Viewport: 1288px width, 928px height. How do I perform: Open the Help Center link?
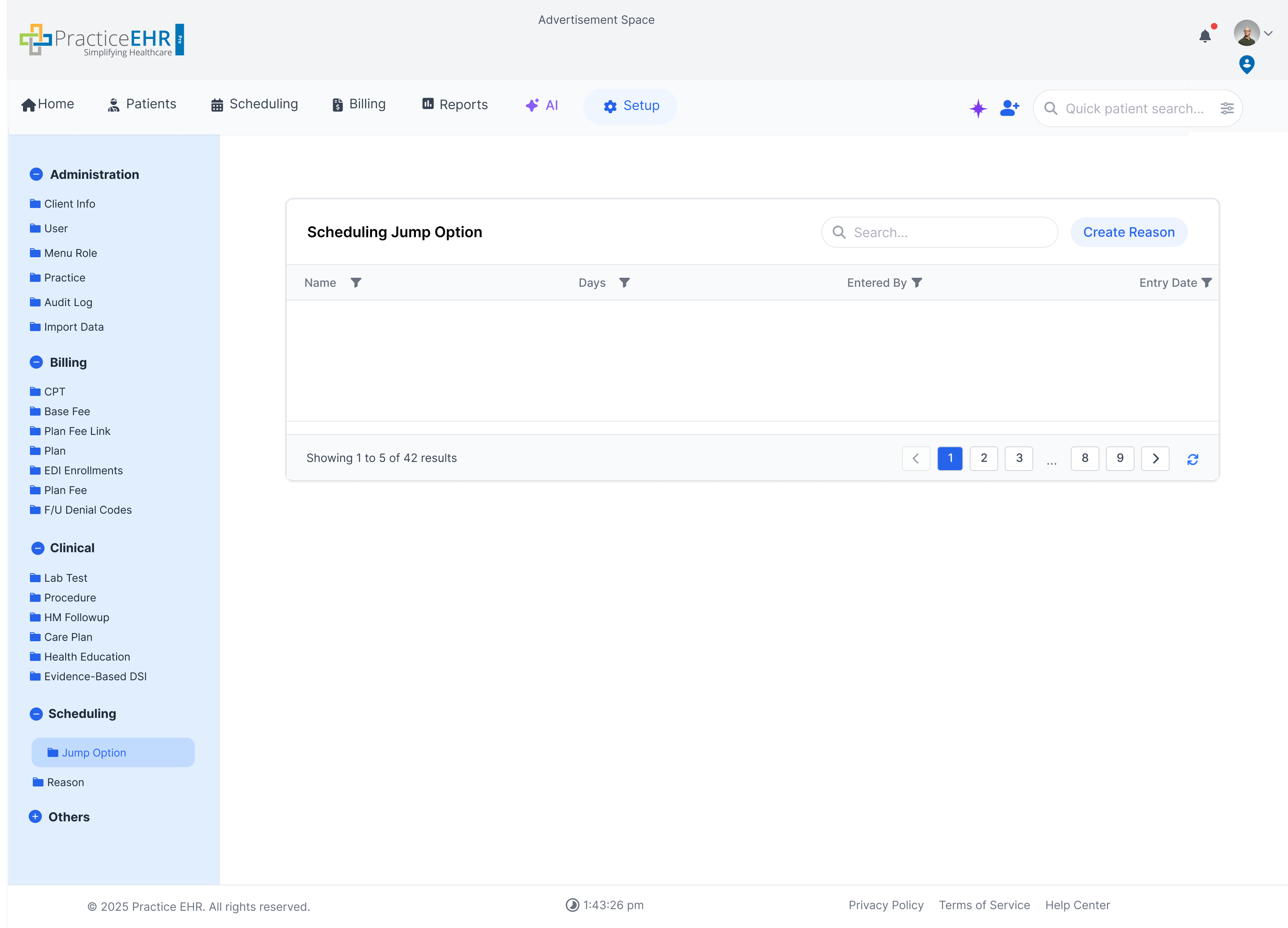click(1077, 905)
